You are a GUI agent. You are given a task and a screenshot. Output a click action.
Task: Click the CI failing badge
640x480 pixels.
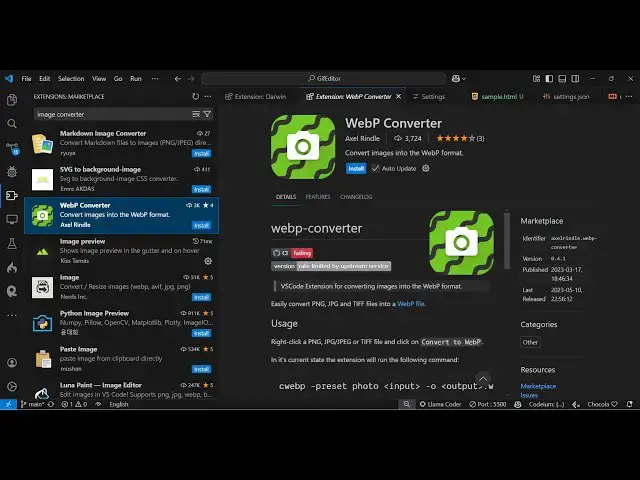(x=292, y=253)
